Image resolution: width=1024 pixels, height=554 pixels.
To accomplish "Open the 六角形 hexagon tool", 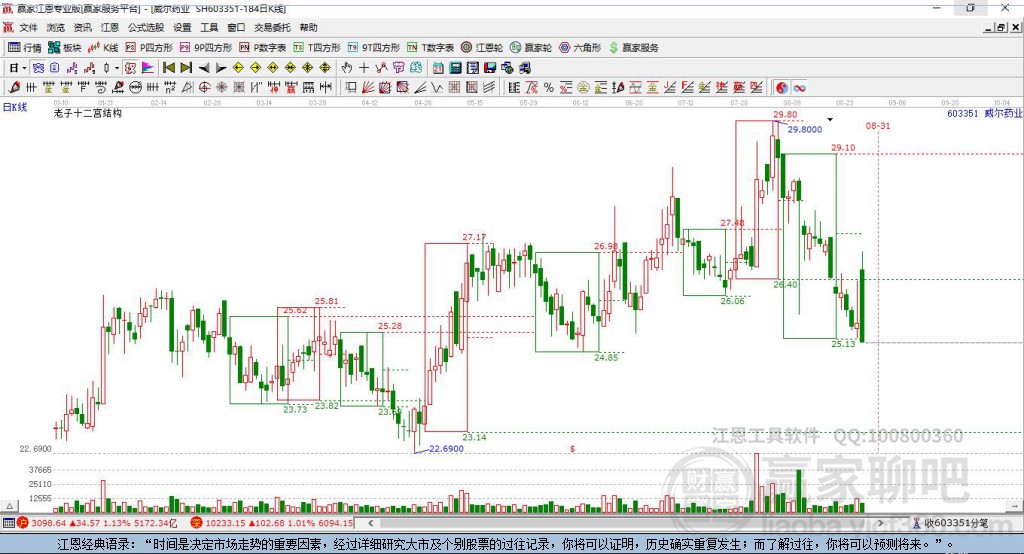I will pos(580,48).
